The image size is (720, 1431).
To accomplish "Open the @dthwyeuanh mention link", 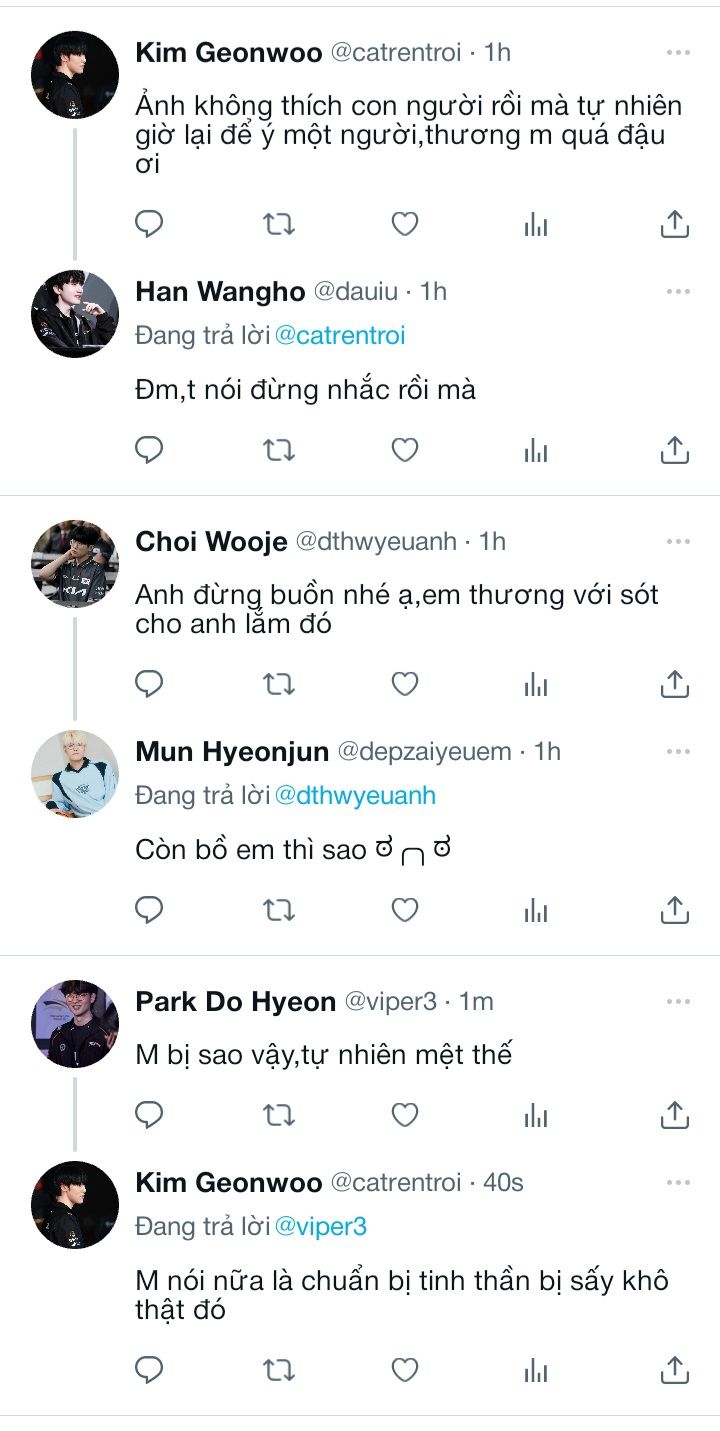I will [355, 795].
